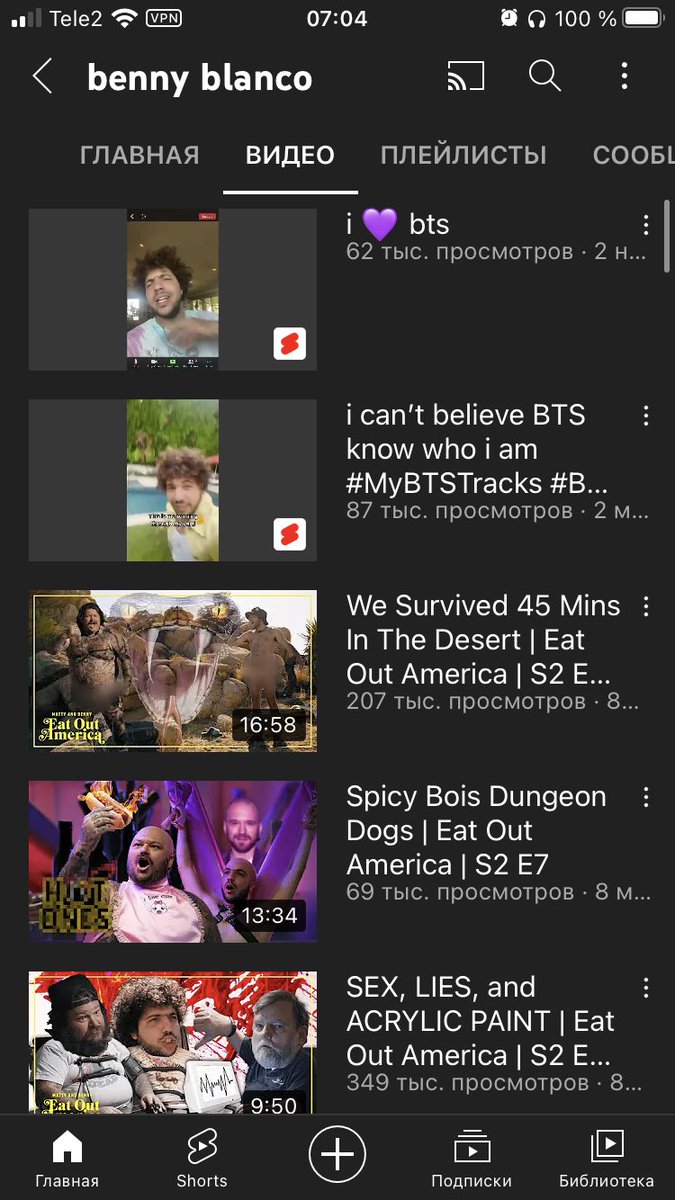Image resolution: width=675 pixels, height=1200 pixels.
Task: Open 'i can't believe BTS know who i am' title
Action: (477, 449)
